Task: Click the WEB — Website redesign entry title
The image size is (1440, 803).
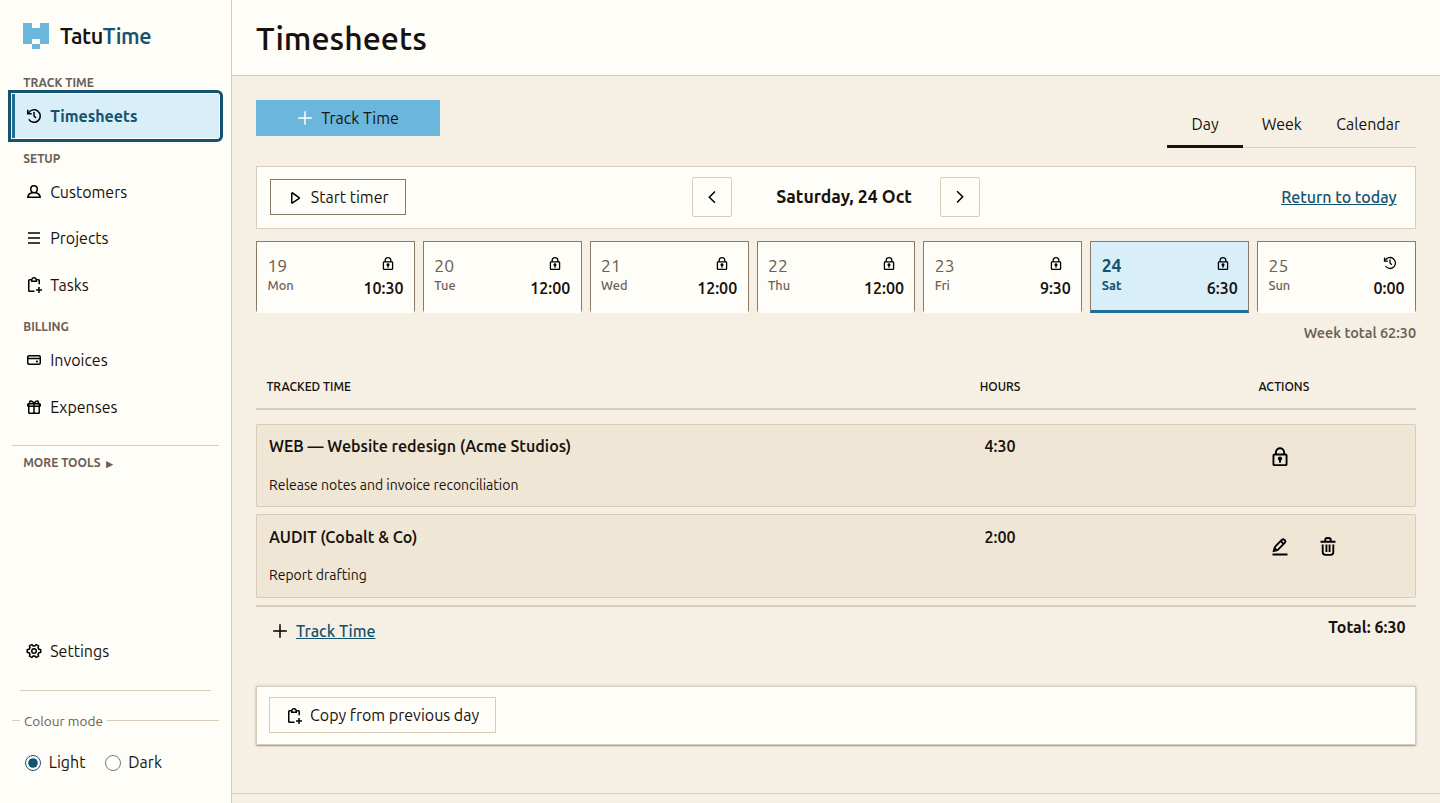Action: point(420,446)
